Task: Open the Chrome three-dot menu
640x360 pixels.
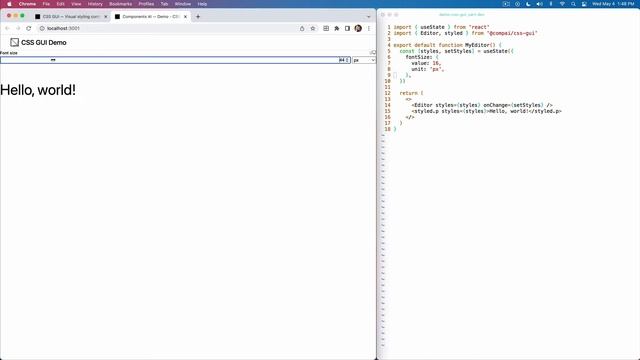Action: (x=369, y=28)
